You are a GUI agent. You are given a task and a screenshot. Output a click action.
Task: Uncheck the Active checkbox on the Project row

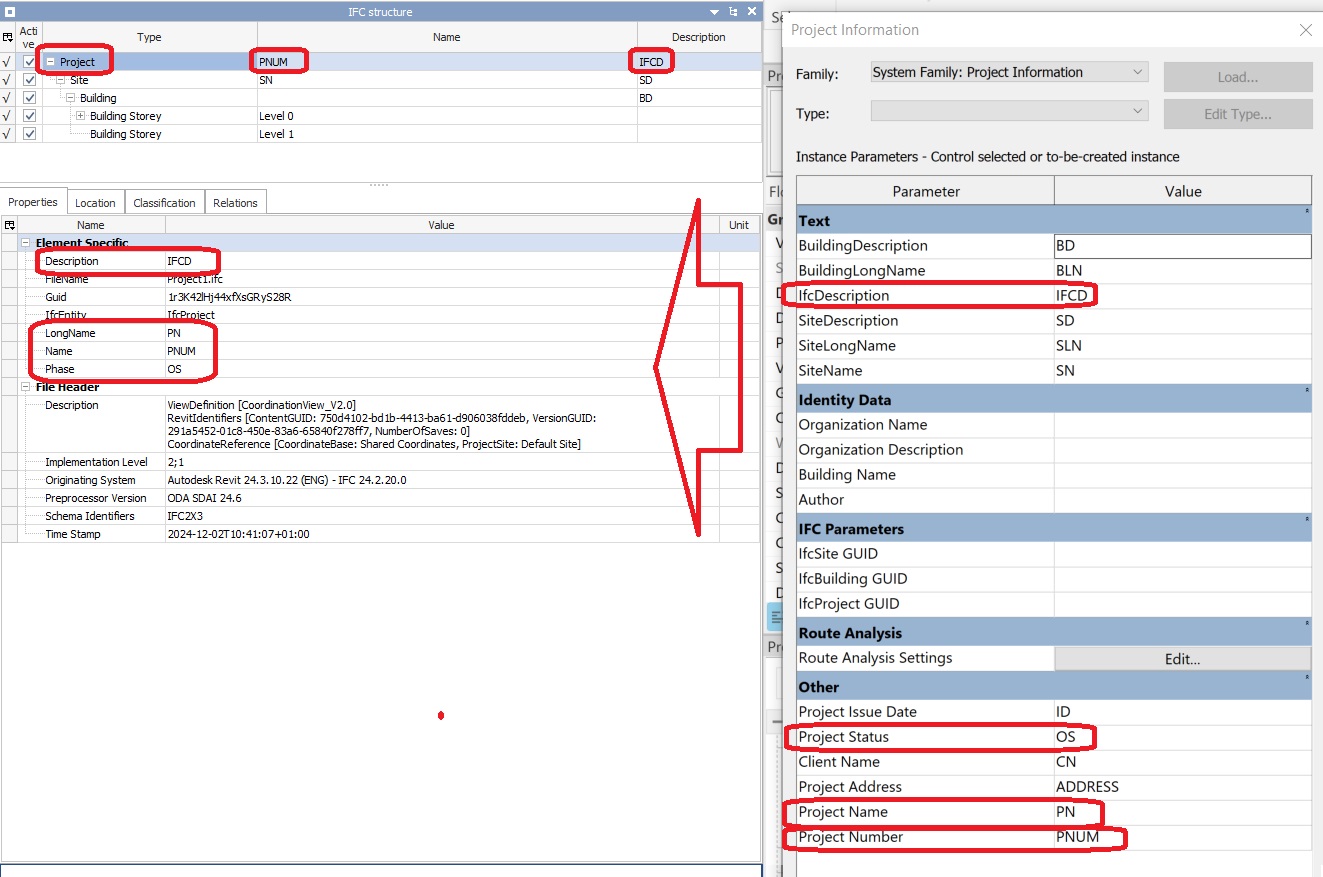(30, 61)
